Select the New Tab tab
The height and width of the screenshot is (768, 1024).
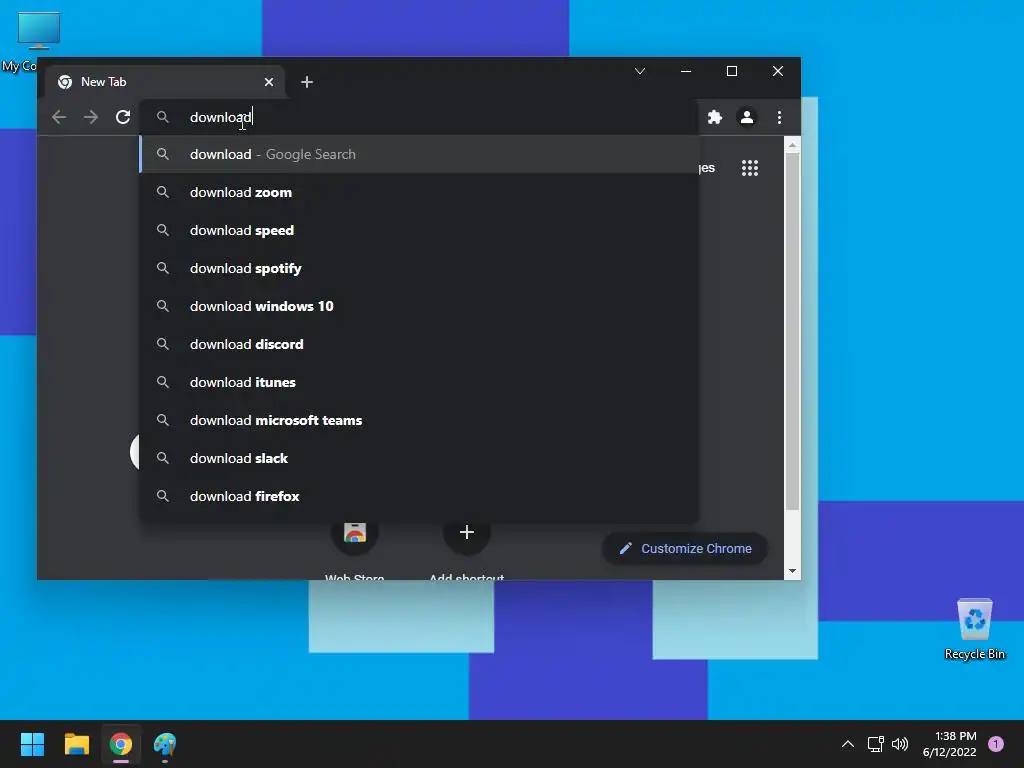coord(165,82)
